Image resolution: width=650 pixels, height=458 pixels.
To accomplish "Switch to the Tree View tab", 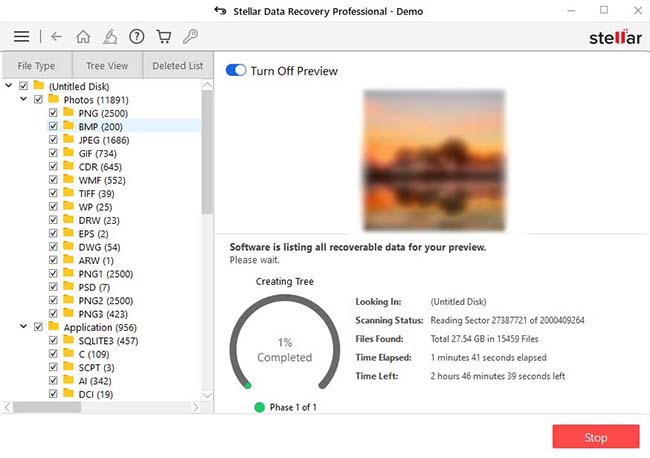I will point(107,65).
